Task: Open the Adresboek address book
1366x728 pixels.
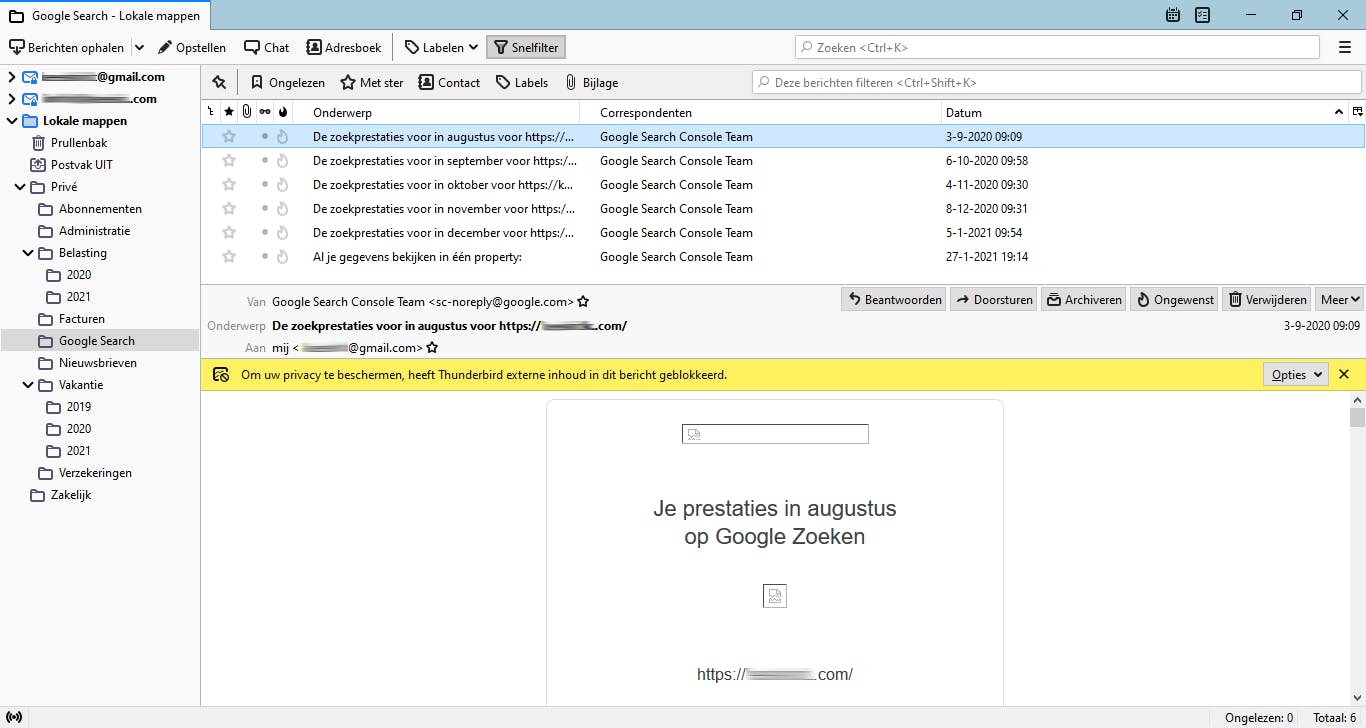Action: (343, 47)
